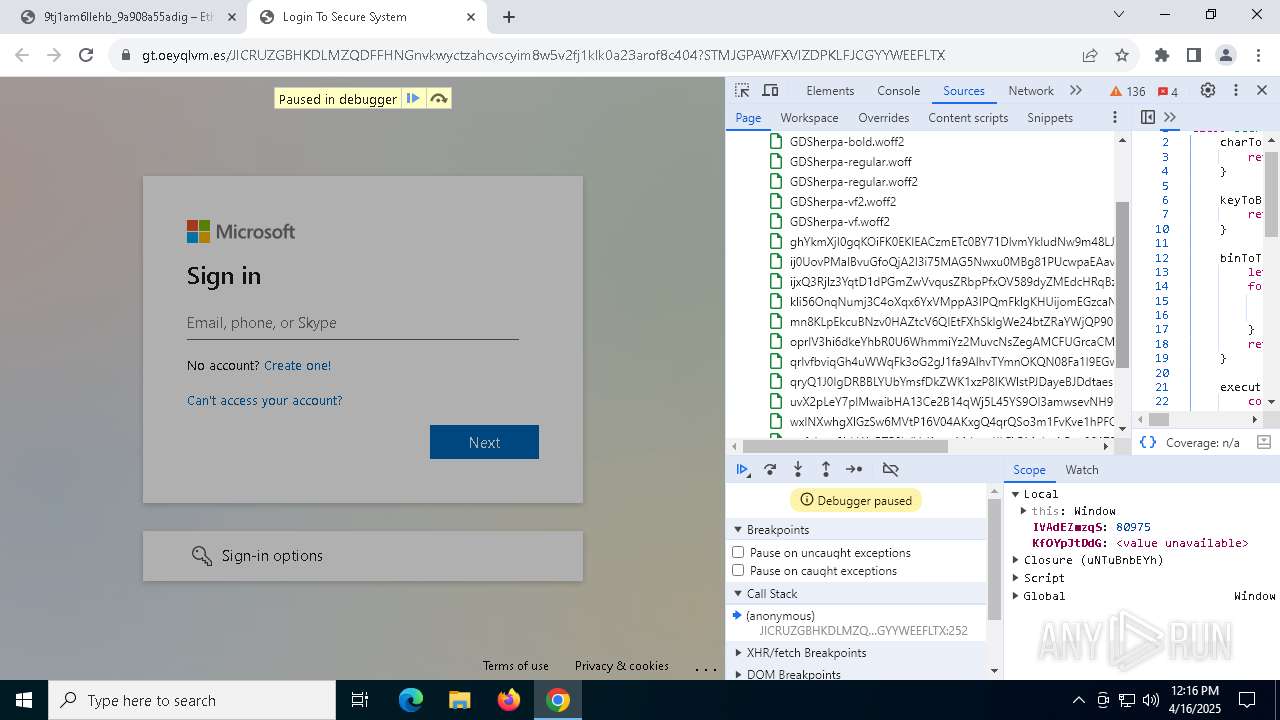Click the Step debugger button

pos(854,469)
